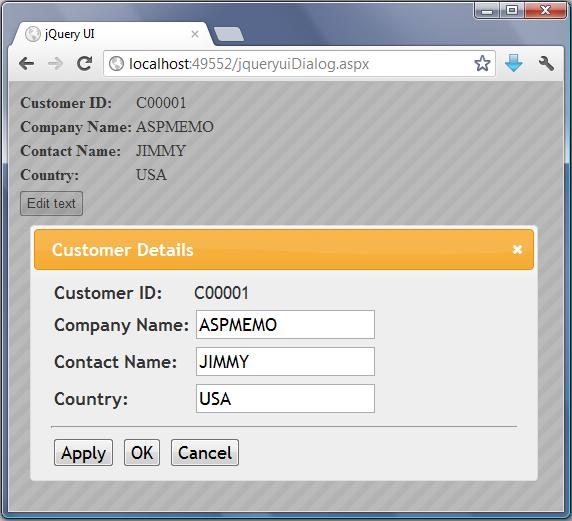The height and width of the screenshot is (521, 572).
Task: Click the browser forward arrow
Action: [x=55, y=64]
